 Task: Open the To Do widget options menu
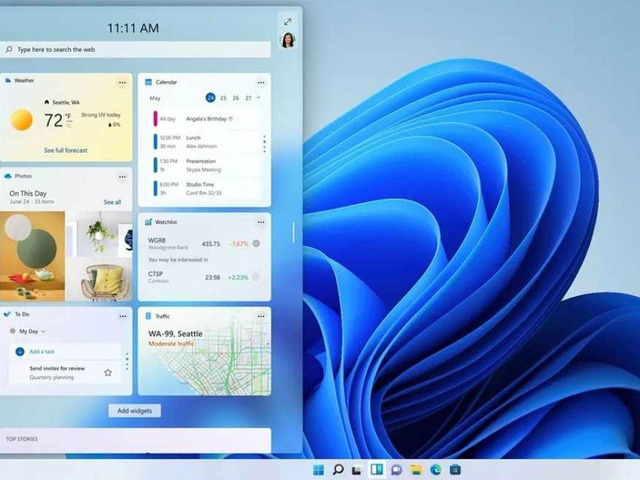[122, 315]
